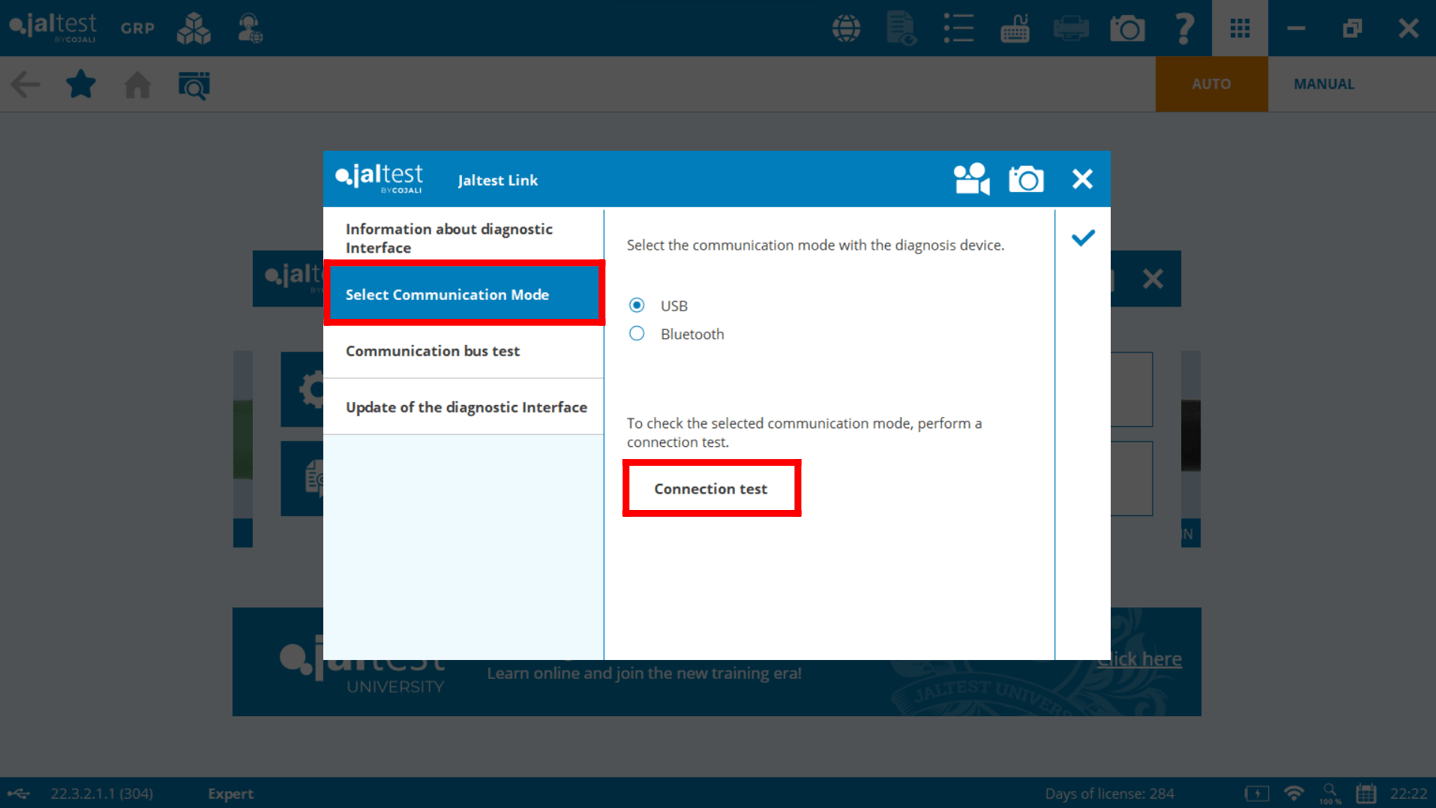Click the 'Click here' link on University banner

pyautogui.click(x=1139, y=659)
